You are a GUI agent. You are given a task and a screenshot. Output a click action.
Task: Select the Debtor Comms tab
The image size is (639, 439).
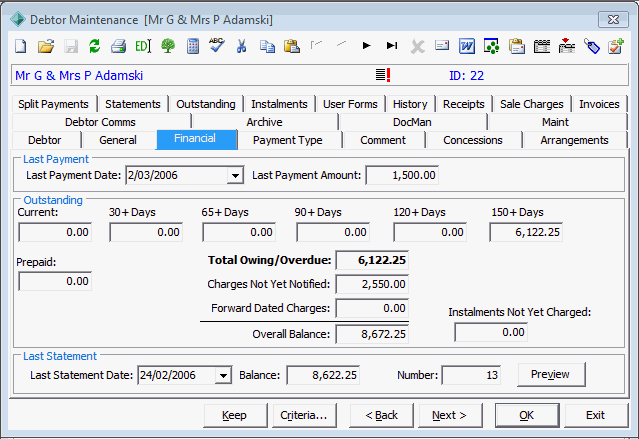[100, 122]
